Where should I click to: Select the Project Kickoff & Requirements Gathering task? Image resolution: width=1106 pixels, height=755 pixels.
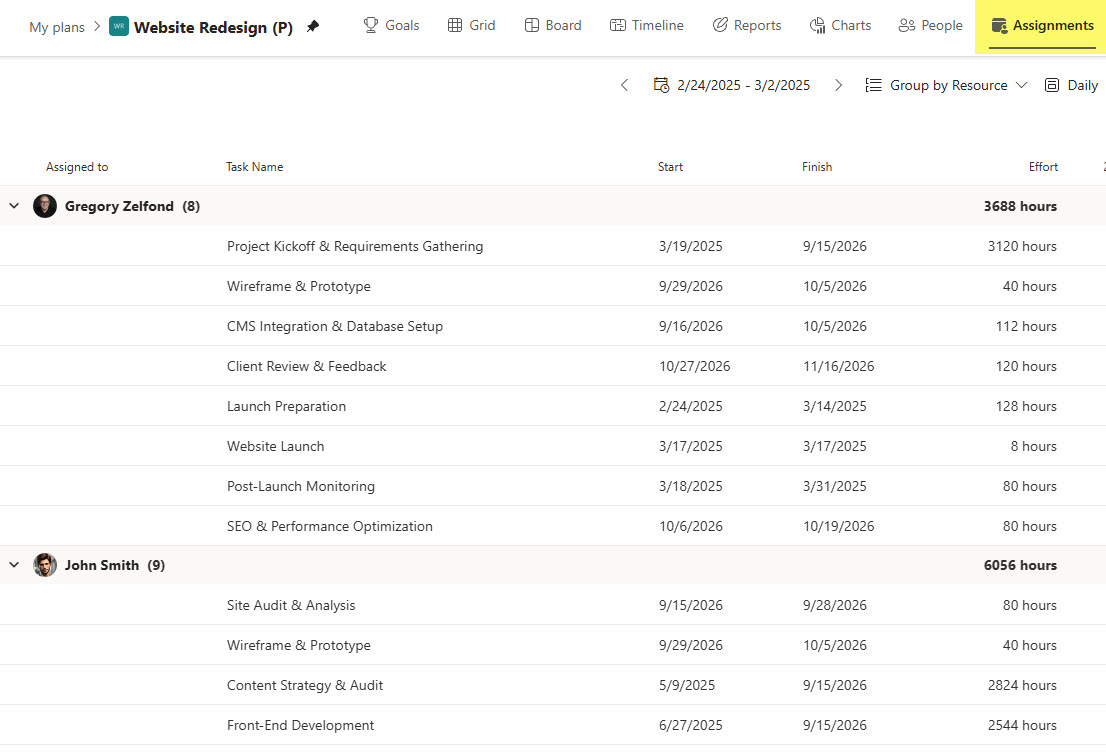[355, 246]
